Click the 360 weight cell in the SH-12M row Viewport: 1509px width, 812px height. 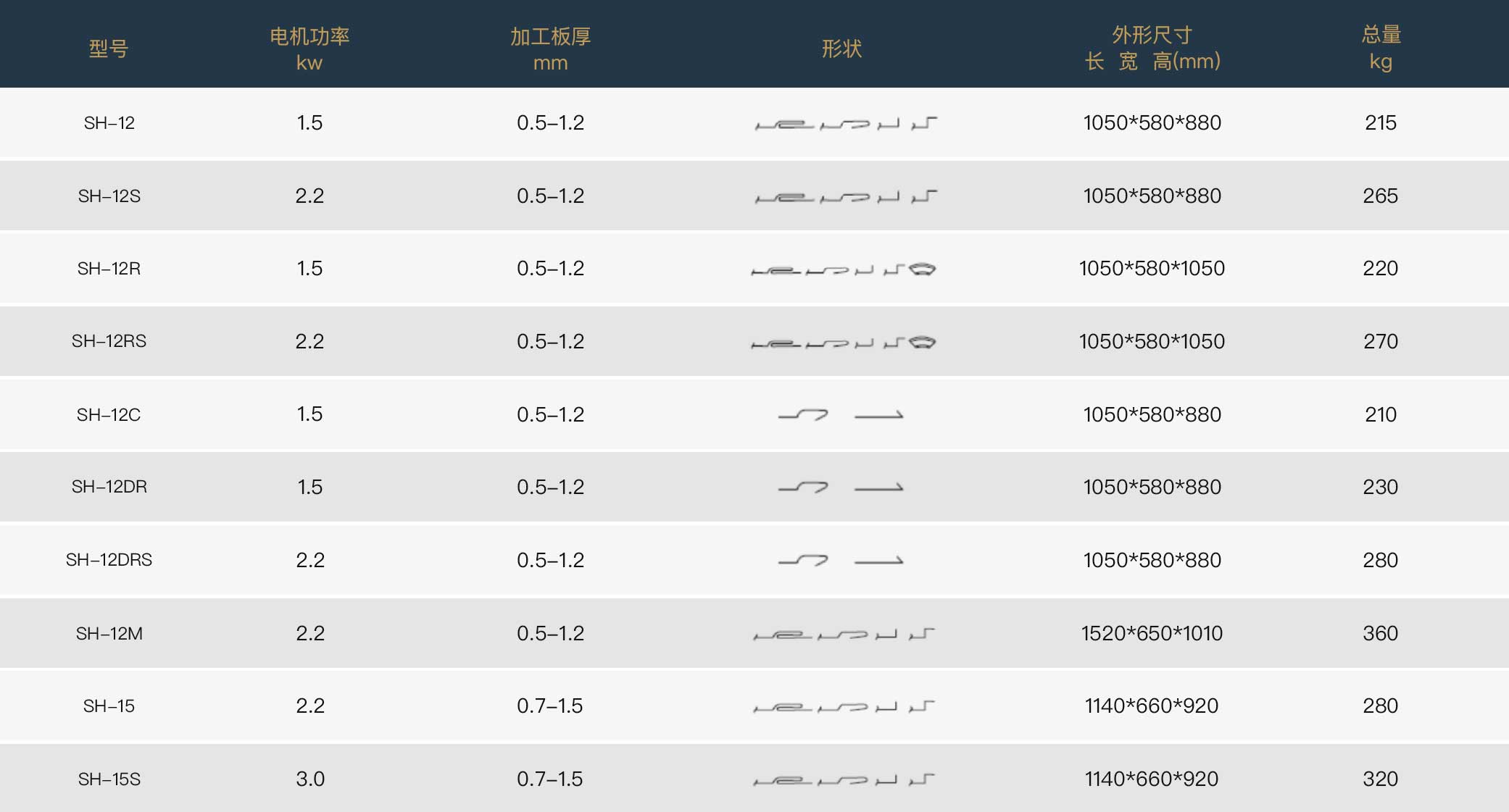[1381, 634]
